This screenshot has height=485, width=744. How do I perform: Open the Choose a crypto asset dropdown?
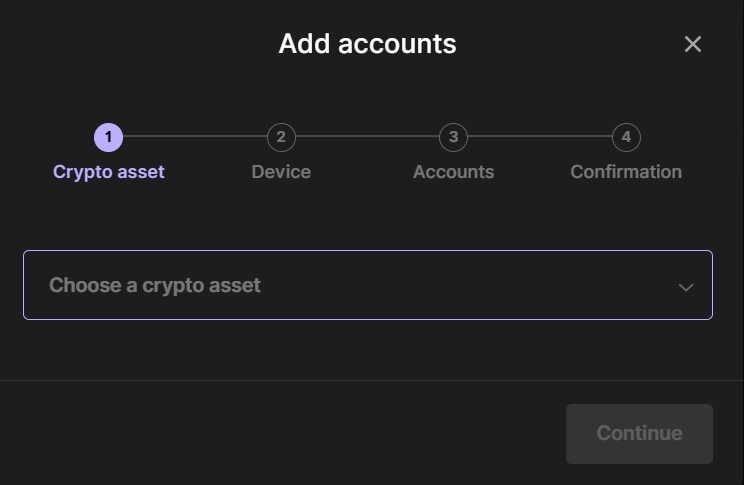click(x=367, y=285)
